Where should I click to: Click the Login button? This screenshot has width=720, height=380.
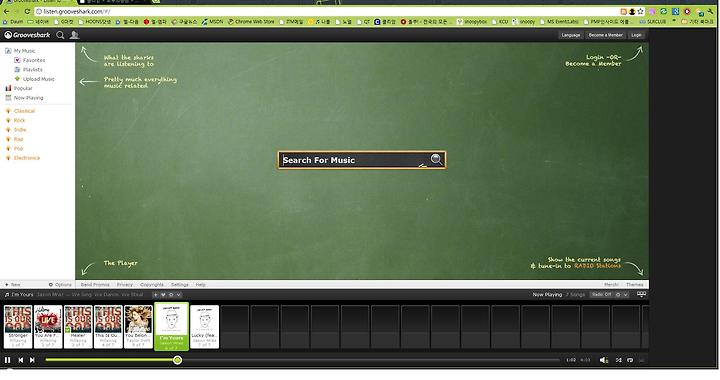[x=636, y=35]
